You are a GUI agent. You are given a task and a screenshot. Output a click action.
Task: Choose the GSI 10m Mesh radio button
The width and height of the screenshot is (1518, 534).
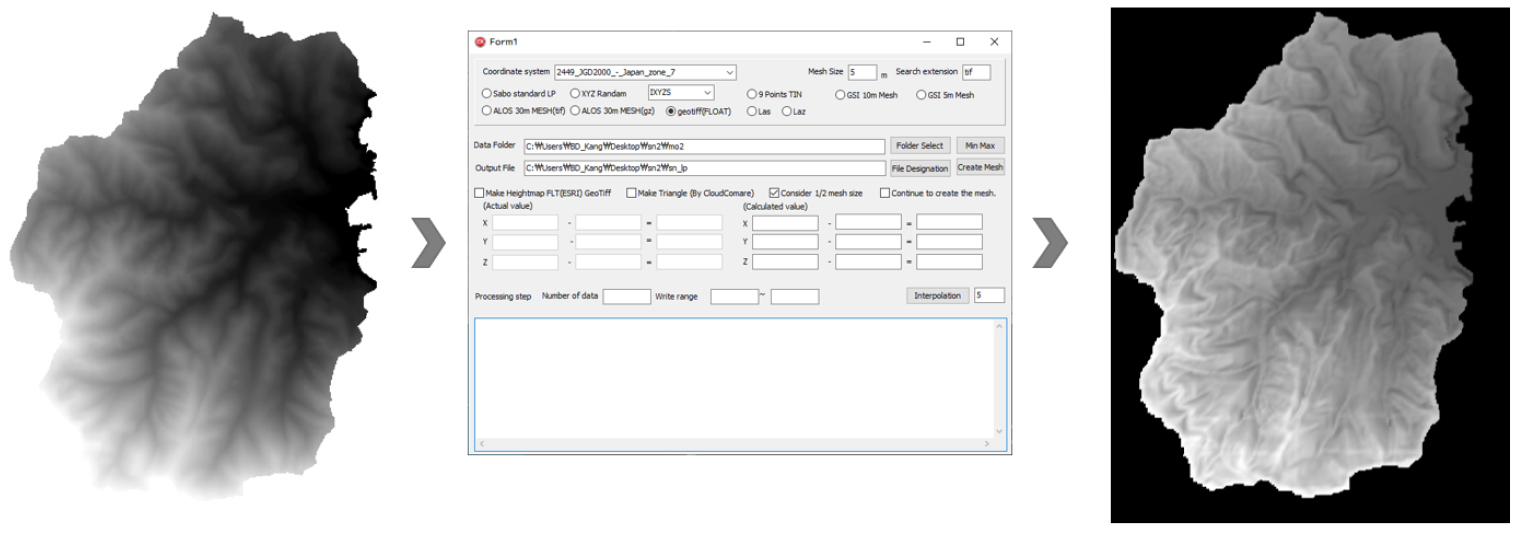[840, 95]
